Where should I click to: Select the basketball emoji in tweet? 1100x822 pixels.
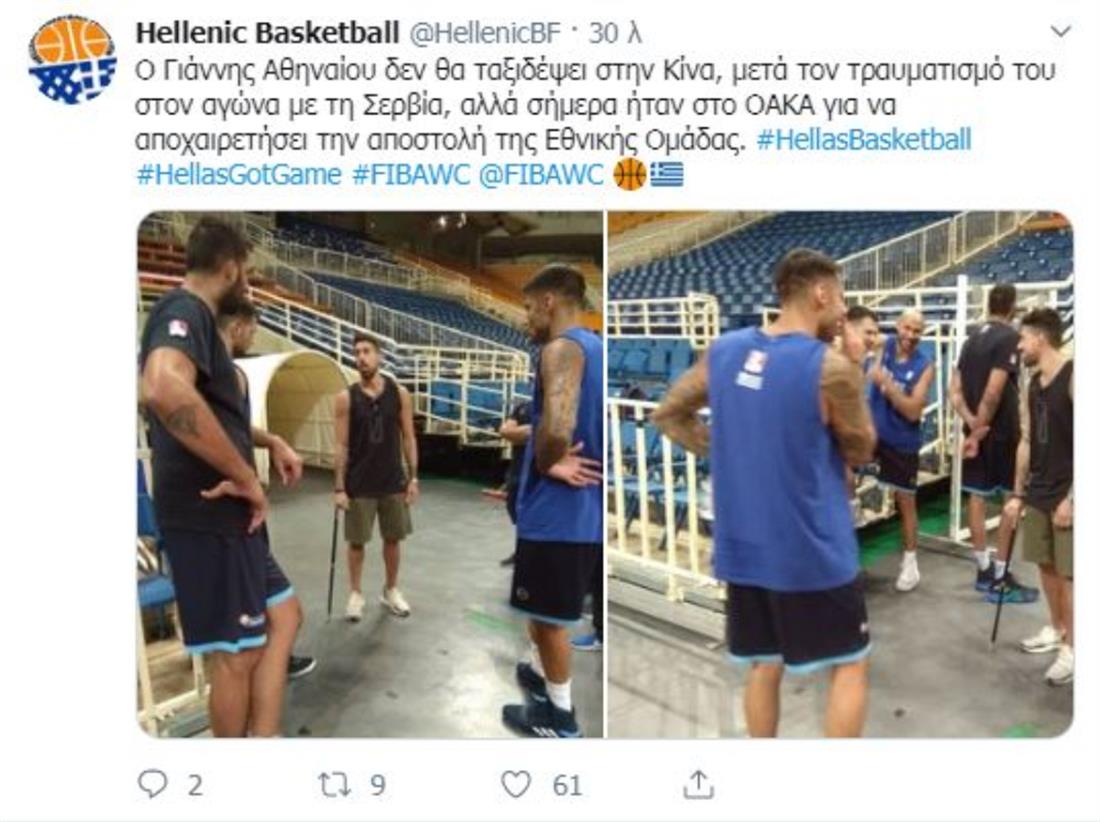(629, 175)
